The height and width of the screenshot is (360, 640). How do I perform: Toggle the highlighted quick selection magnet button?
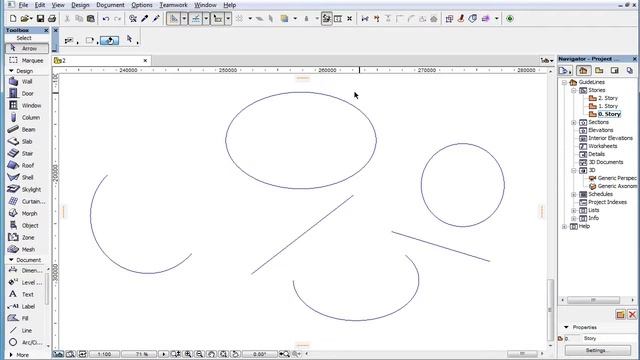pos(109,40)
